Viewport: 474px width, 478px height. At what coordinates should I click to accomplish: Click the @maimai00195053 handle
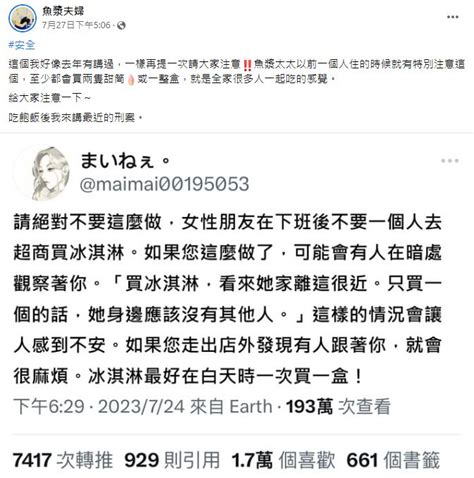165,184
